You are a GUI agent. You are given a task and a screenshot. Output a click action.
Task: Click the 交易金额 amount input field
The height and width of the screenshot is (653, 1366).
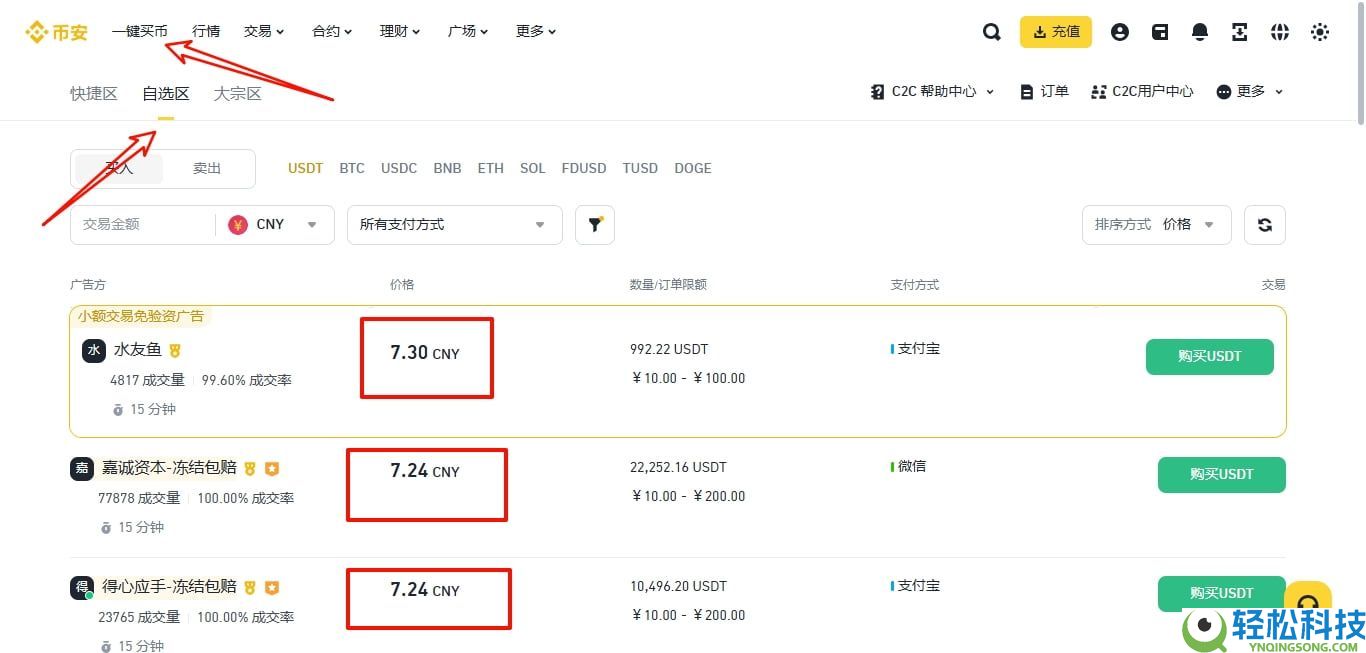pos(140,224)
